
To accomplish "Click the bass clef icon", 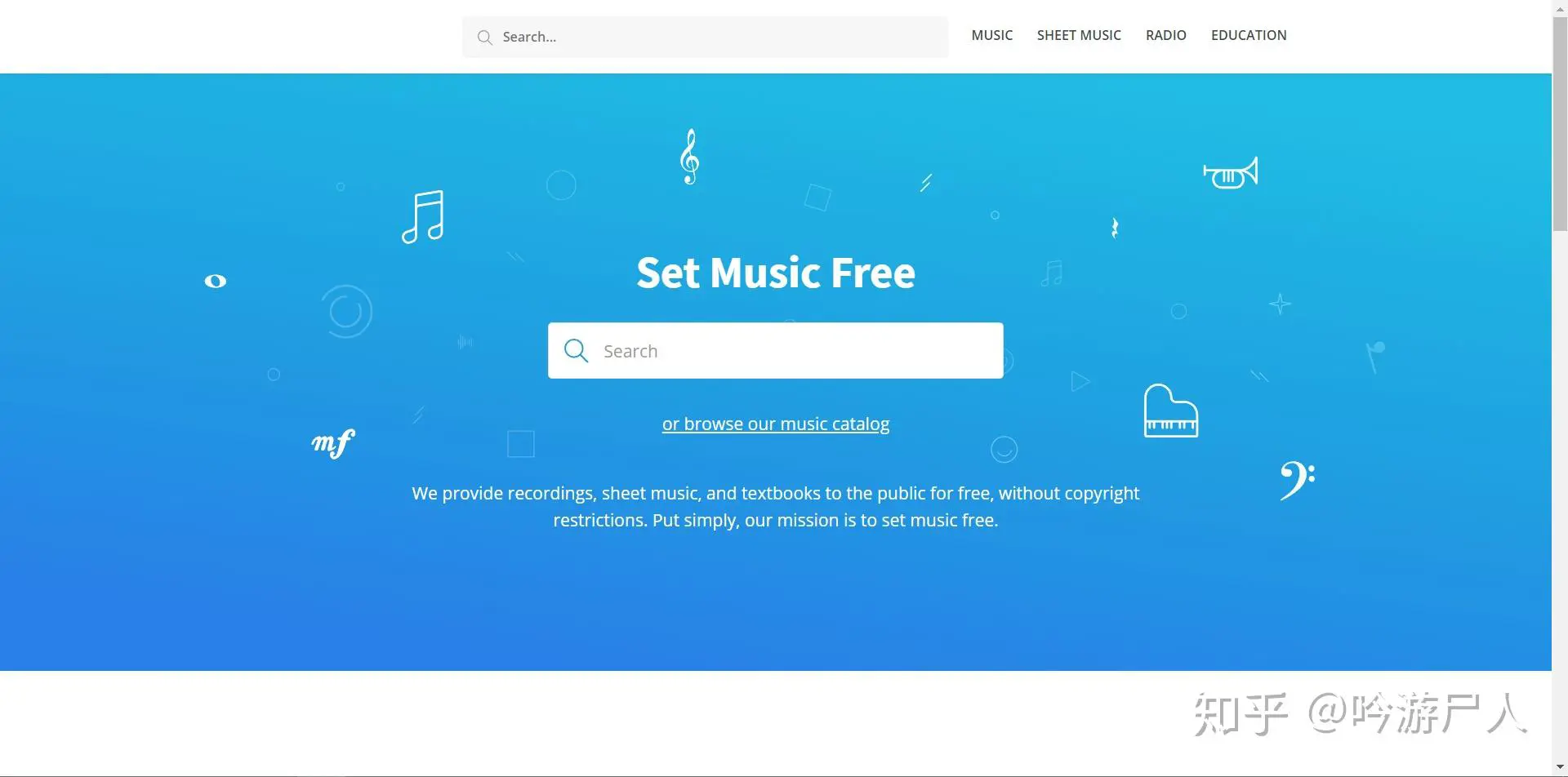I will pos(1297,480).
